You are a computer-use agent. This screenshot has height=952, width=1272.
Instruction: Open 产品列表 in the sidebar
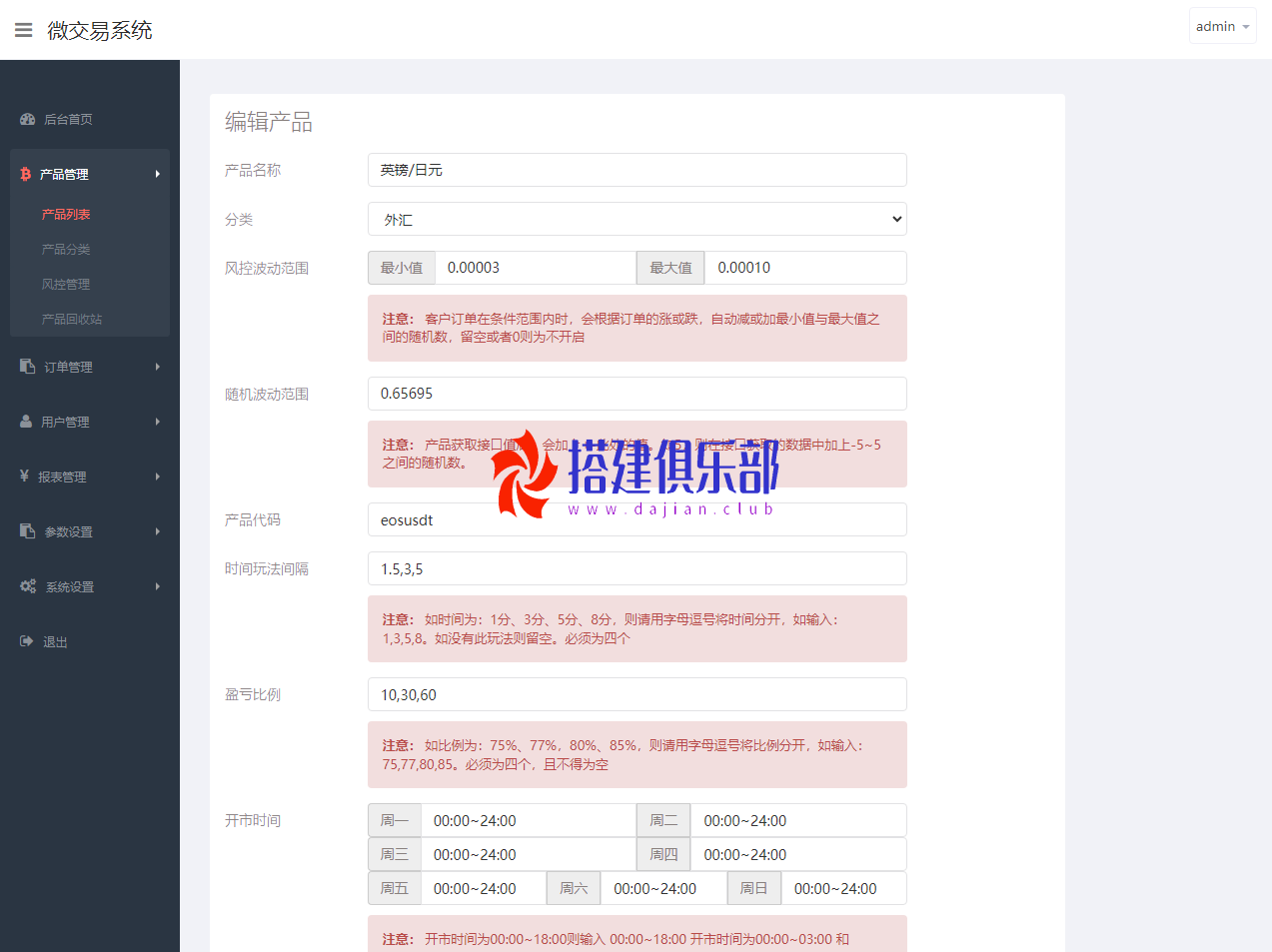coord(66,214)
